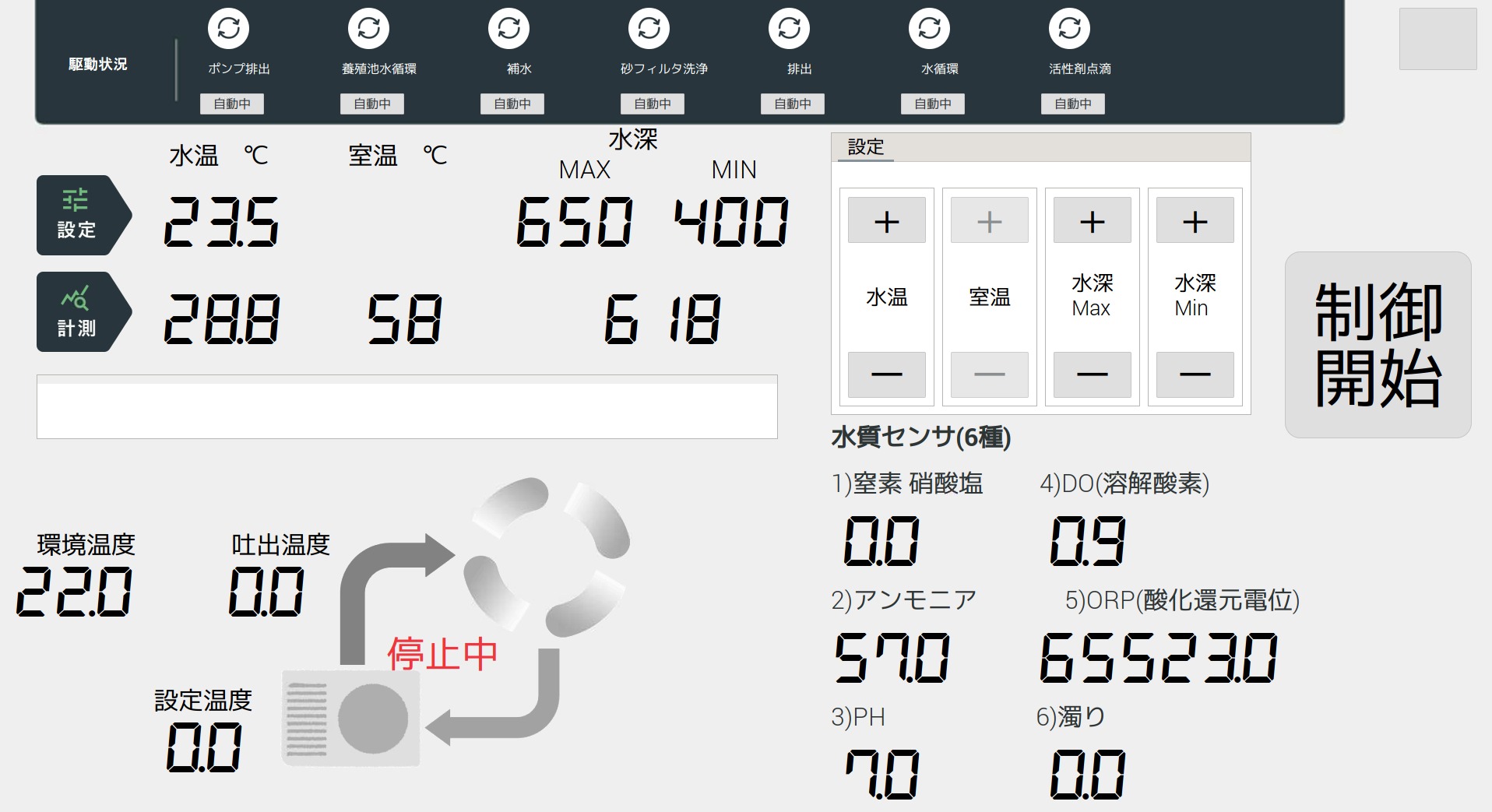Click the blank gray button top right

(1437, 39)
